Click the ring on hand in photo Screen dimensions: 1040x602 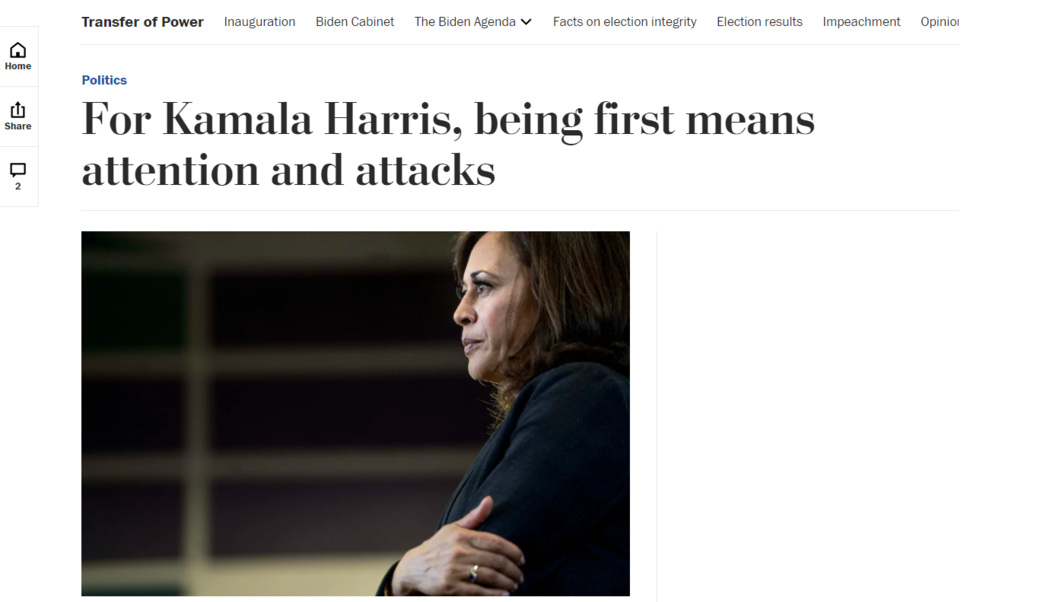(x=474, y=573)
